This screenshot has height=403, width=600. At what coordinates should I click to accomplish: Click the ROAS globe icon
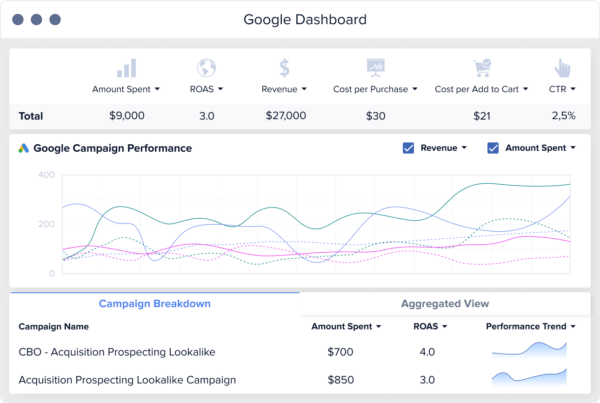click(x=206, y=68)
